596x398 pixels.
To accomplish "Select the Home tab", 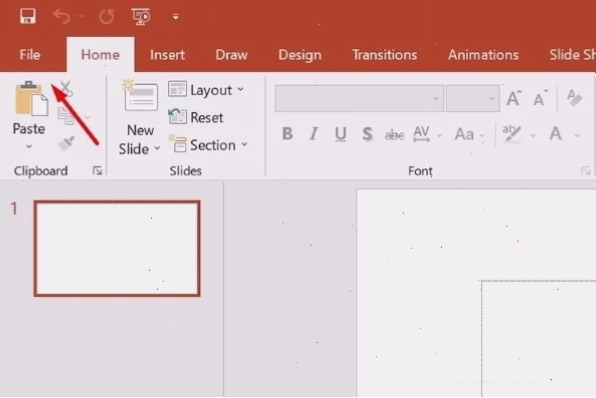I will [x=100, y=55].
